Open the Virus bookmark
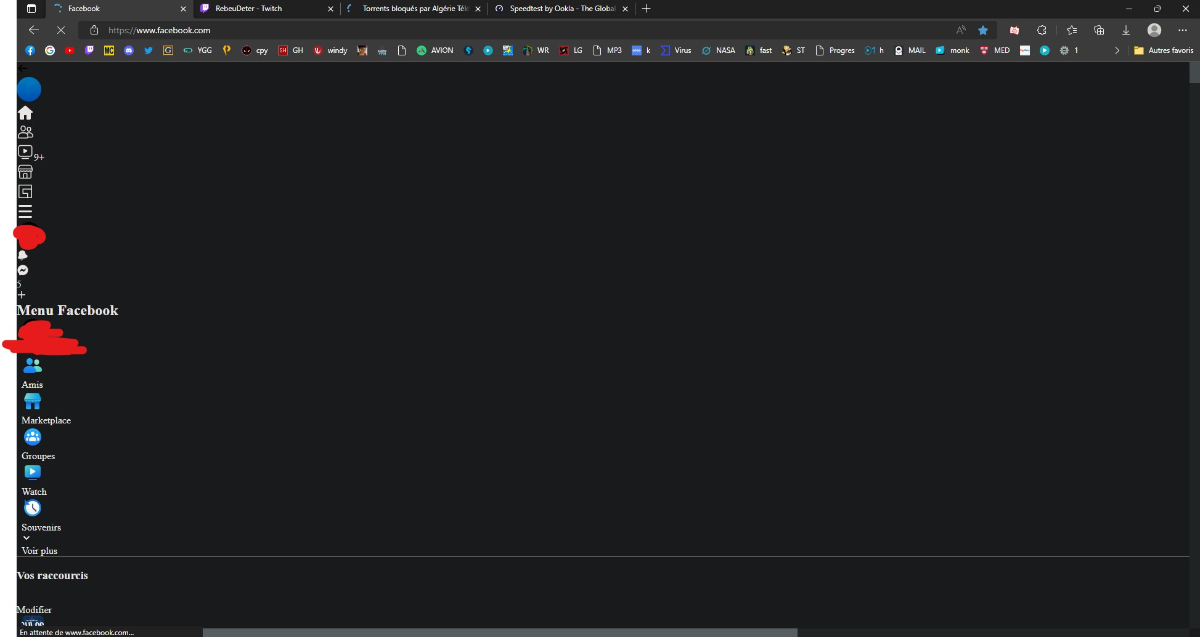This screenshot has width=1200, height=637. [x=675, y=50]
